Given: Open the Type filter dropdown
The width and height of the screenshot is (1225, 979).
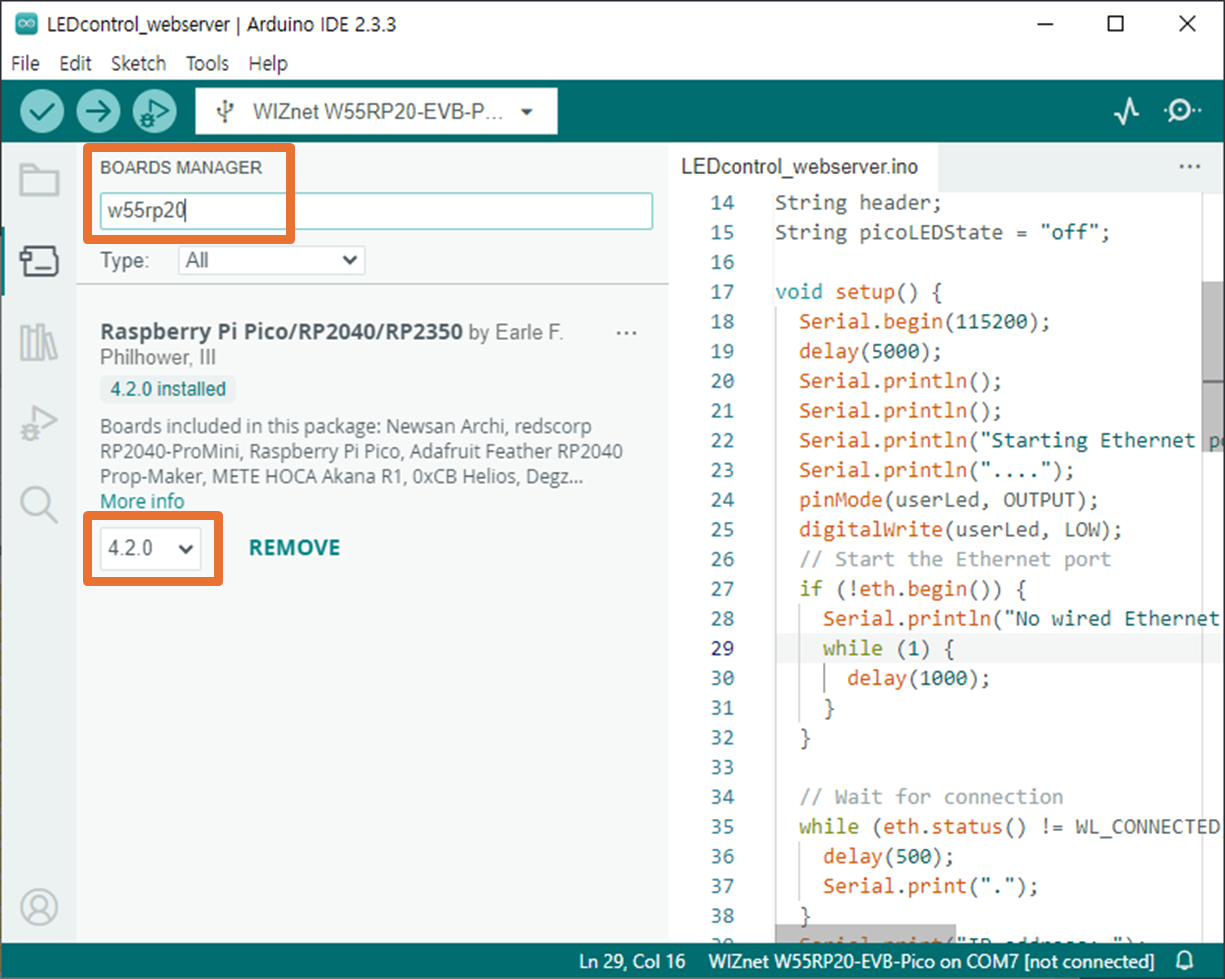Looking at the screenshot, I should pos(272,261).
